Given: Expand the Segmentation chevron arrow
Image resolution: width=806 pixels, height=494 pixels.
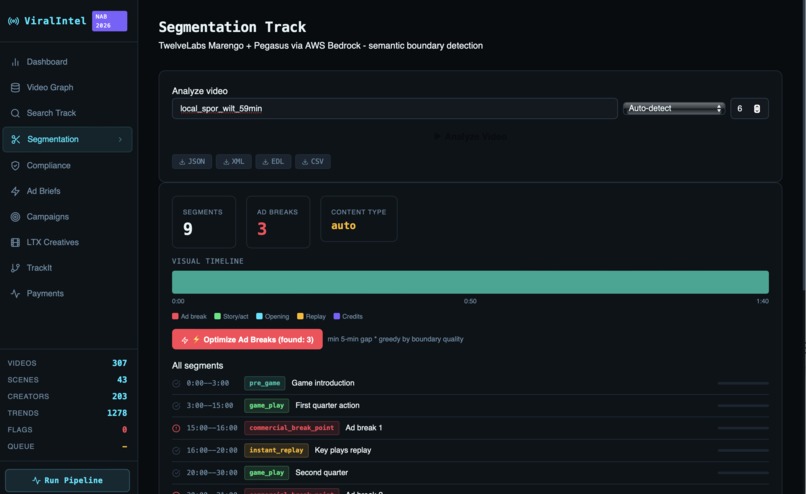Looking at the screenshot, I should pyautogui.click(x=120, y=139).
